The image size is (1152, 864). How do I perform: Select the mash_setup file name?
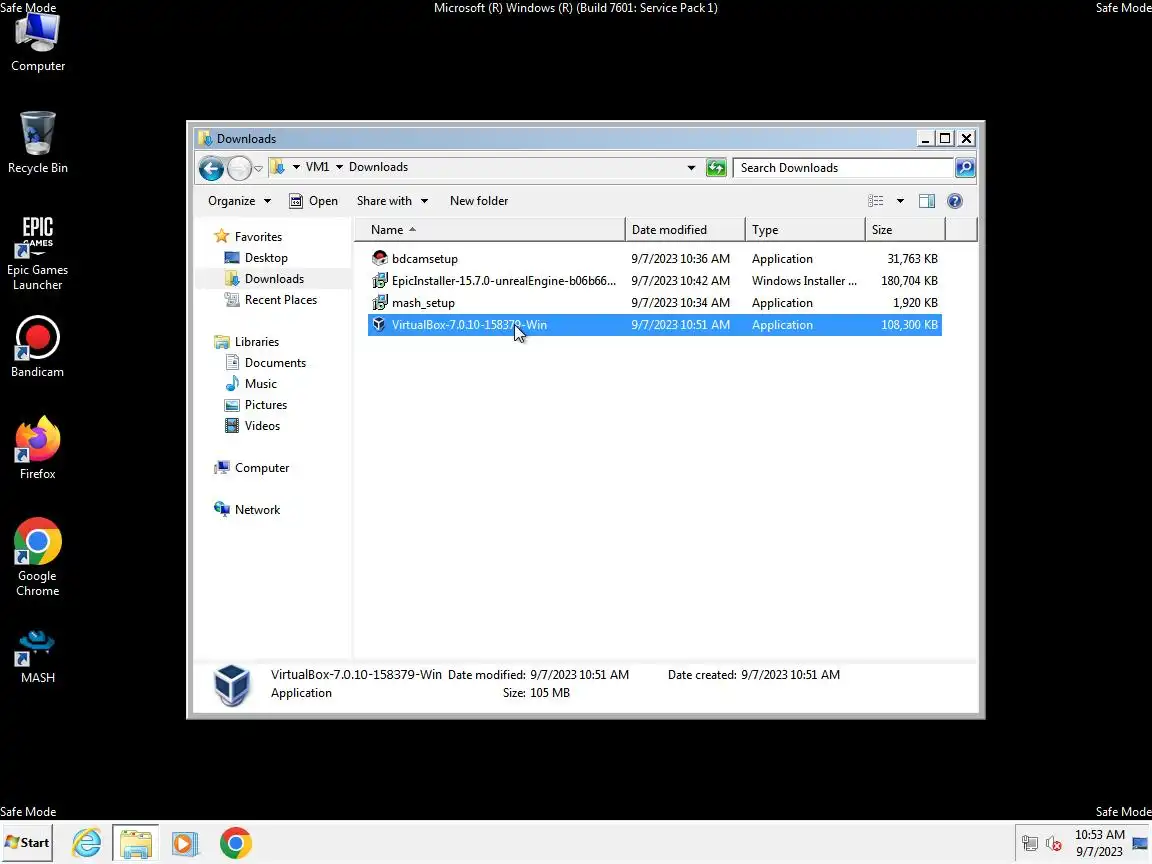423,303
